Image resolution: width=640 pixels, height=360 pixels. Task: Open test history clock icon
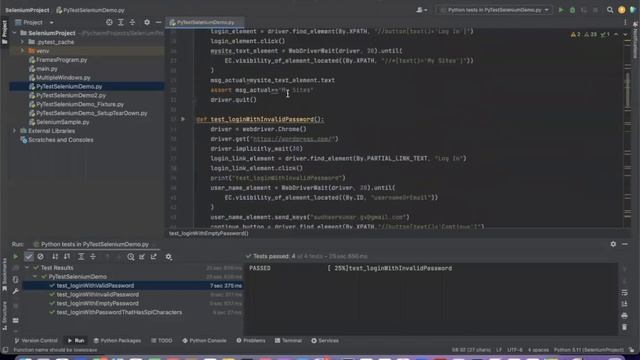[131, 257]
